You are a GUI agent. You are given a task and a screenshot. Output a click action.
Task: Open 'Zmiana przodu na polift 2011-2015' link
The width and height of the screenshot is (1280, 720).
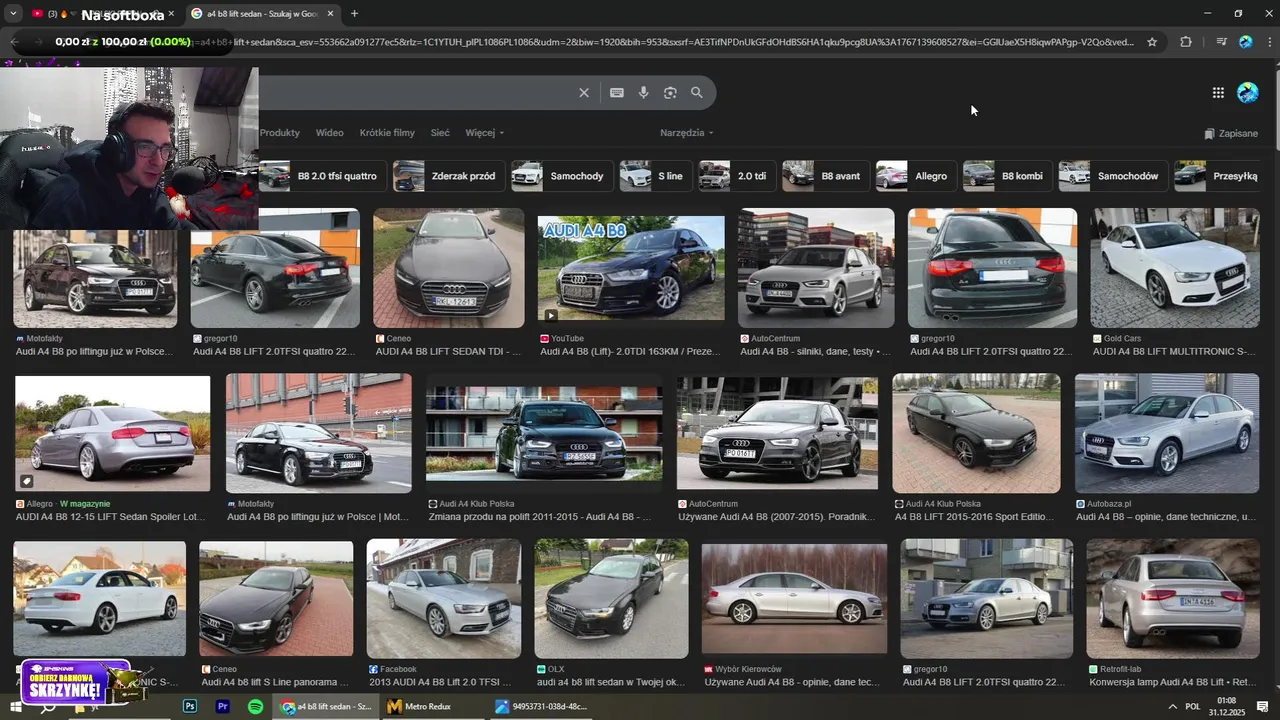pyautogui.click(x=540, y=517)
